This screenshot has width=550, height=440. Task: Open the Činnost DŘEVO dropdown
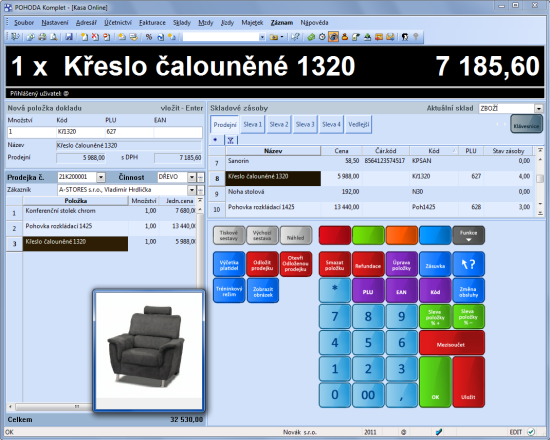[x=192, y=177]
